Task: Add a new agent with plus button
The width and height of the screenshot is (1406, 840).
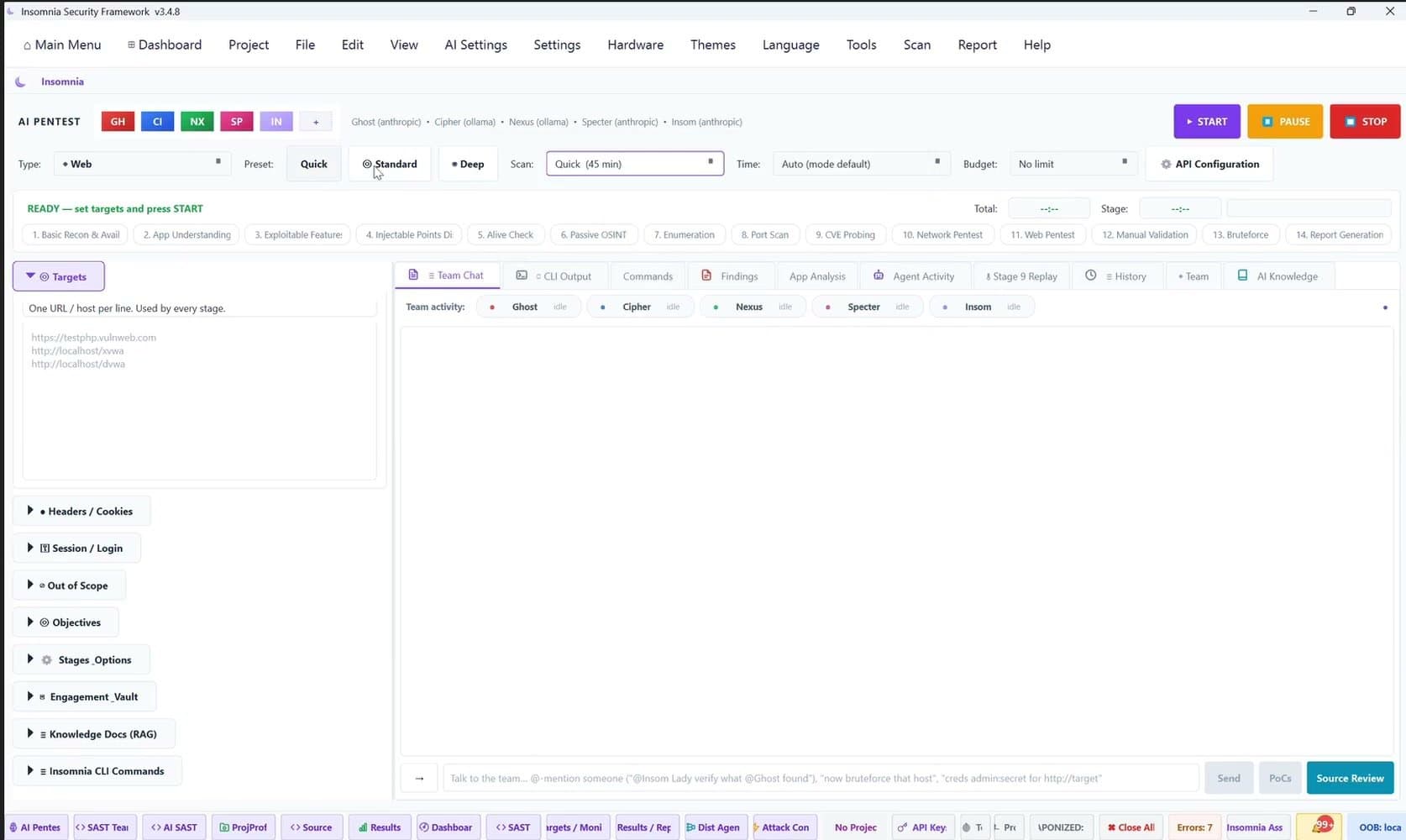Action: (316, 122)
